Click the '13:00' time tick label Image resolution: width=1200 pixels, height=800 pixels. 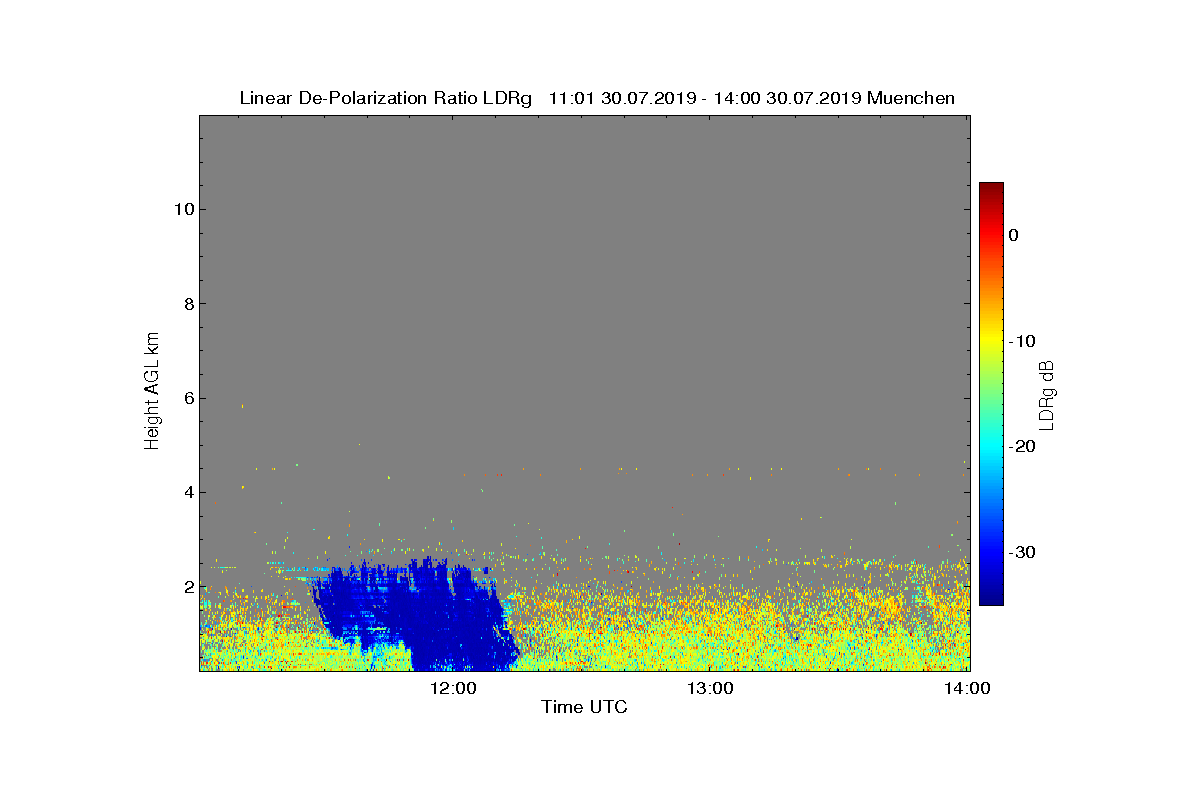click(710, 688)
